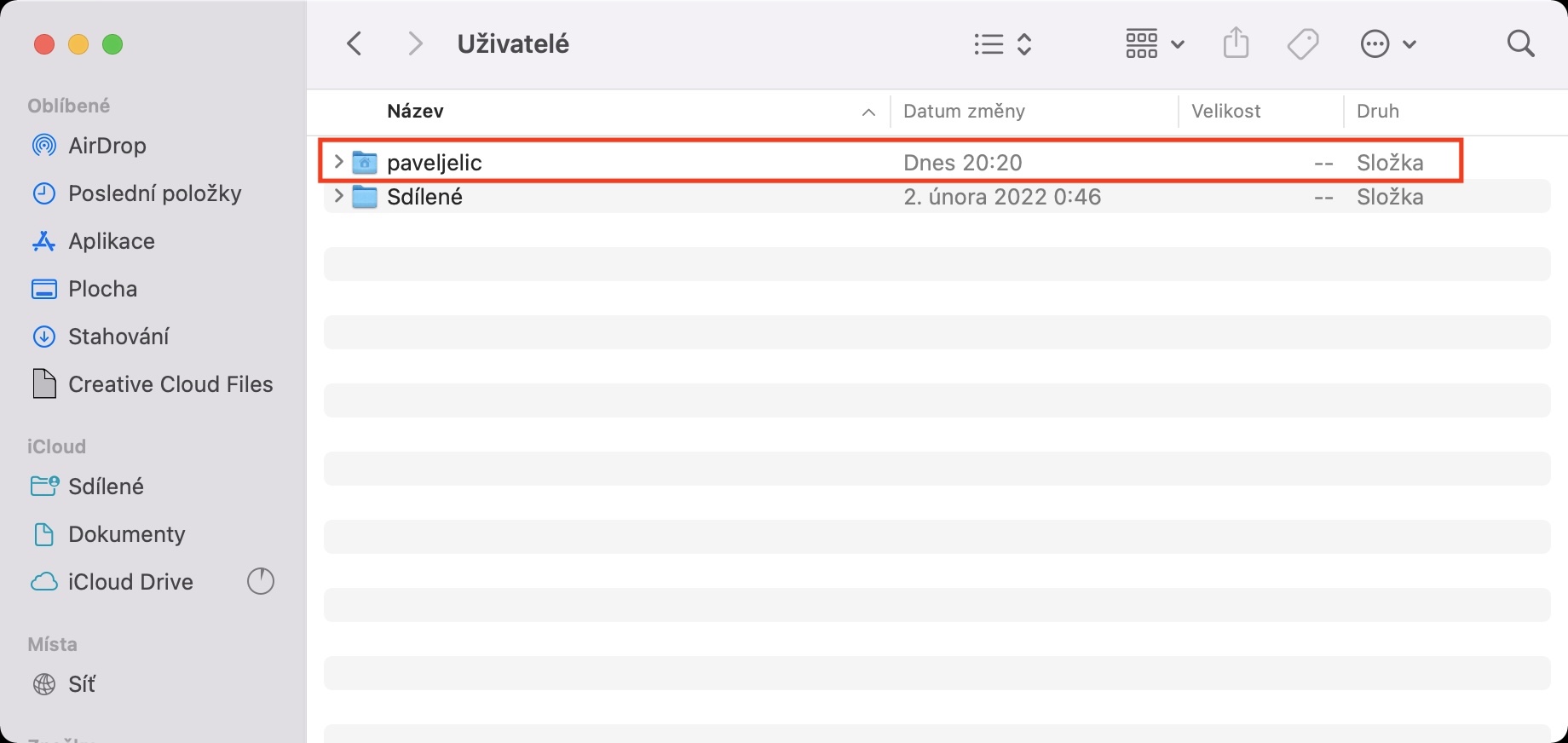Screen dimensions: 1568x743
Task: Click the iCloud Drive sync progress indicator
Action: [x=261, y=582]
